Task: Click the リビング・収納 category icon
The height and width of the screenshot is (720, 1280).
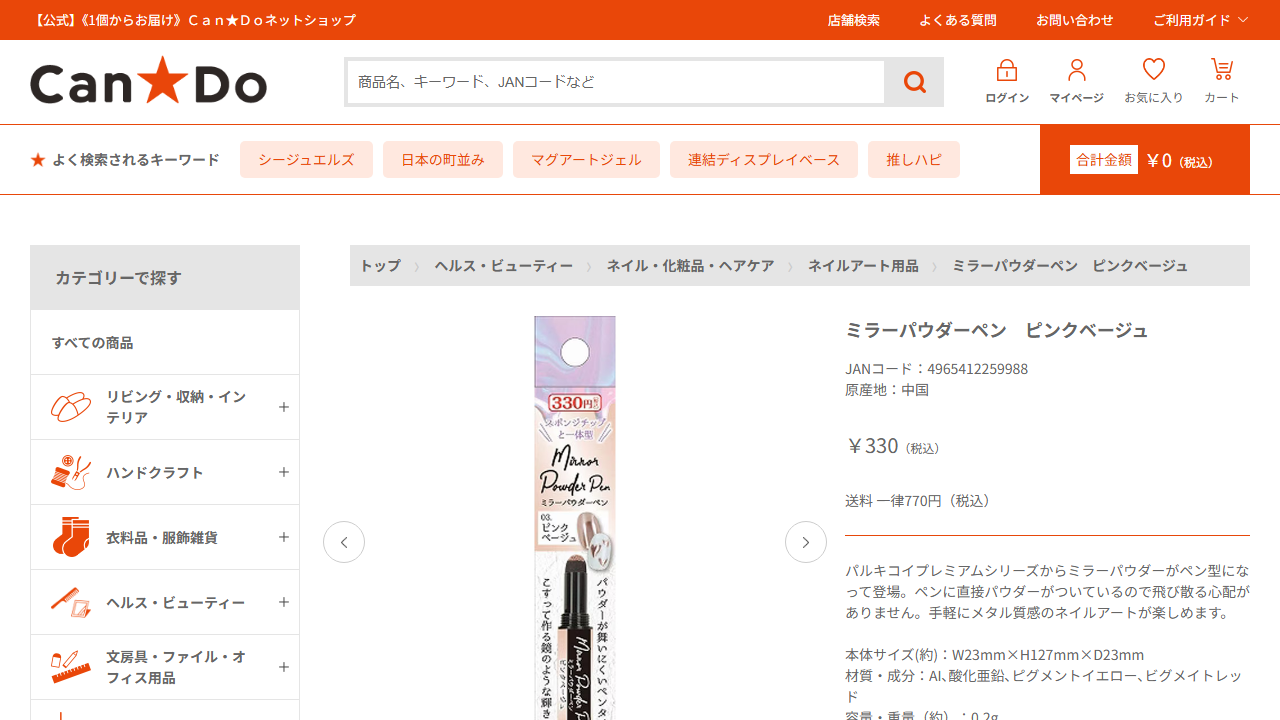Action: [x=71, y=407]
